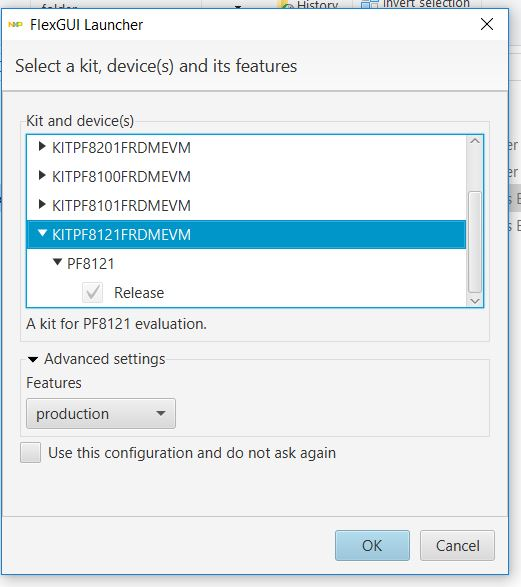Toggle the Release checkbox

92,292
